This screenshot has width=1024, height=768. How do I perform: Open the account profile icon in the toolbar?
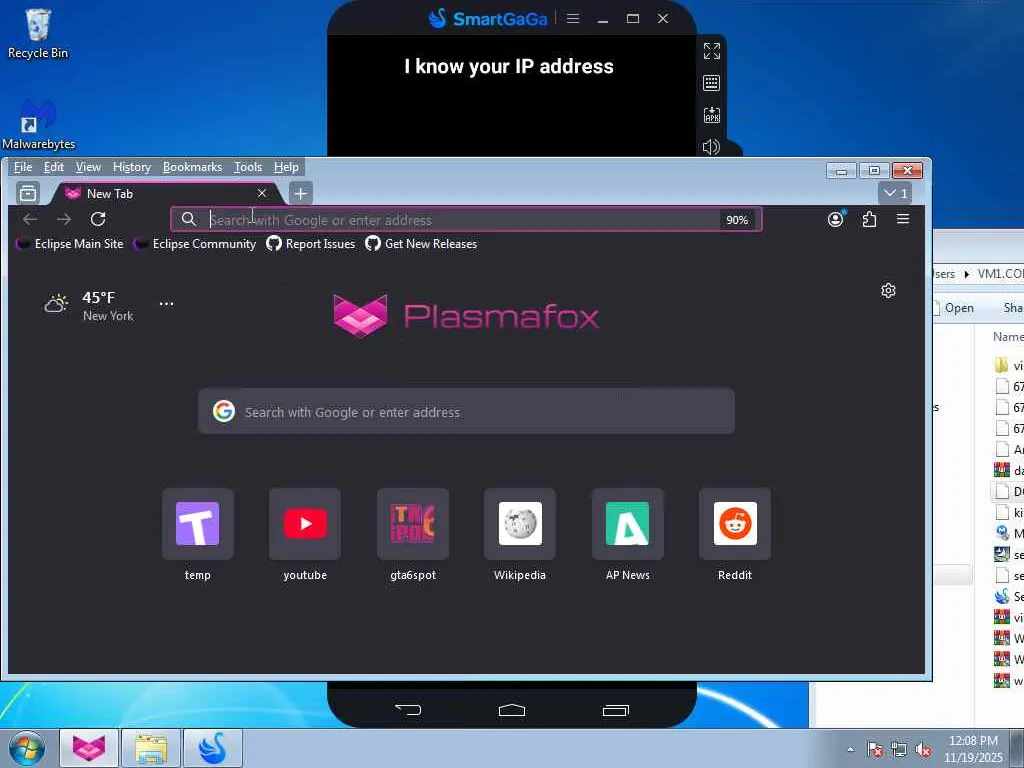(x=836, y=219)
